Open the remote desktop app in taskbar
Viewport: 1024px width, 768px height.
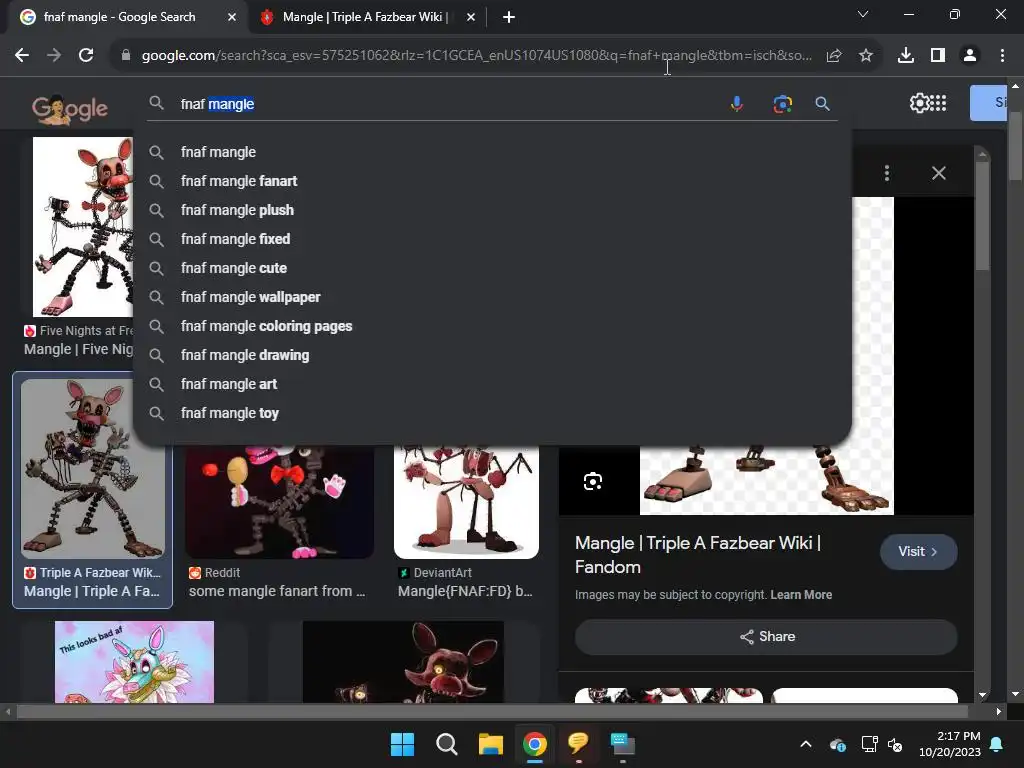pos(622,744)
